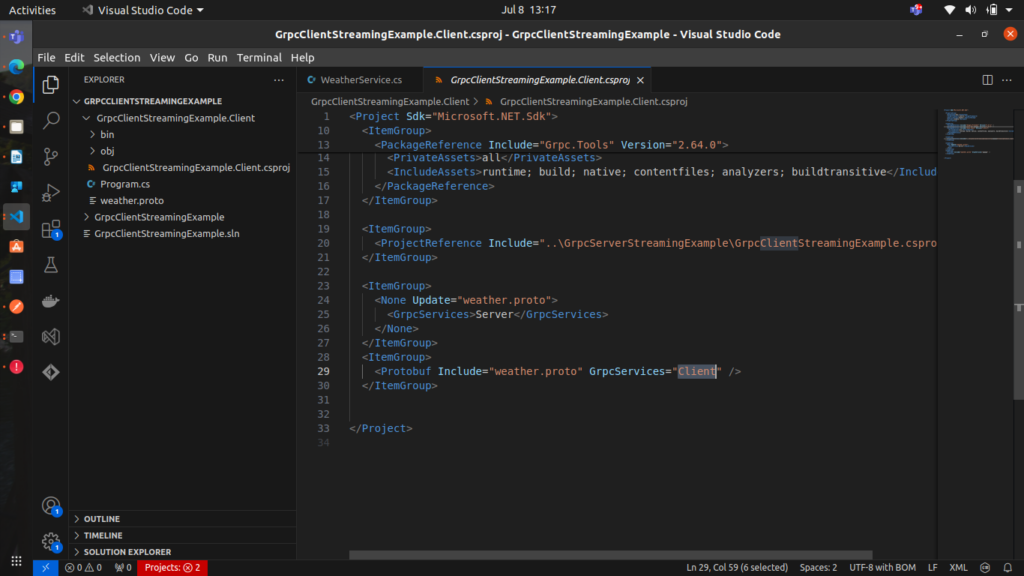Click the Manage gear icon
The width and height of the screenshot is (1024, 576).
click(x=51, y=542)
